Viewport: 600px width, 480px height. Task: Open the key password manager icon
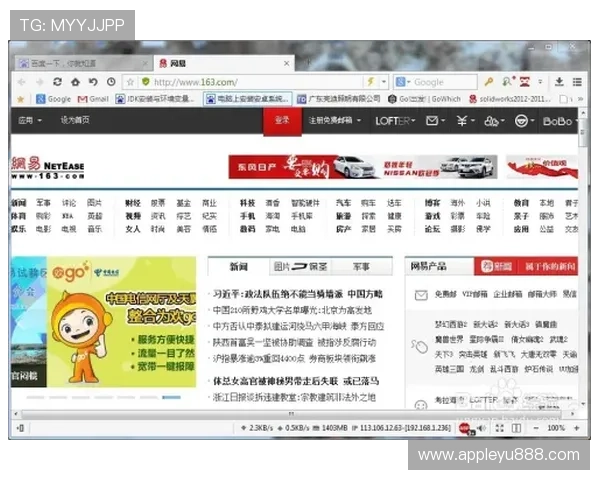pyautogui.click(x=488, y=81)
